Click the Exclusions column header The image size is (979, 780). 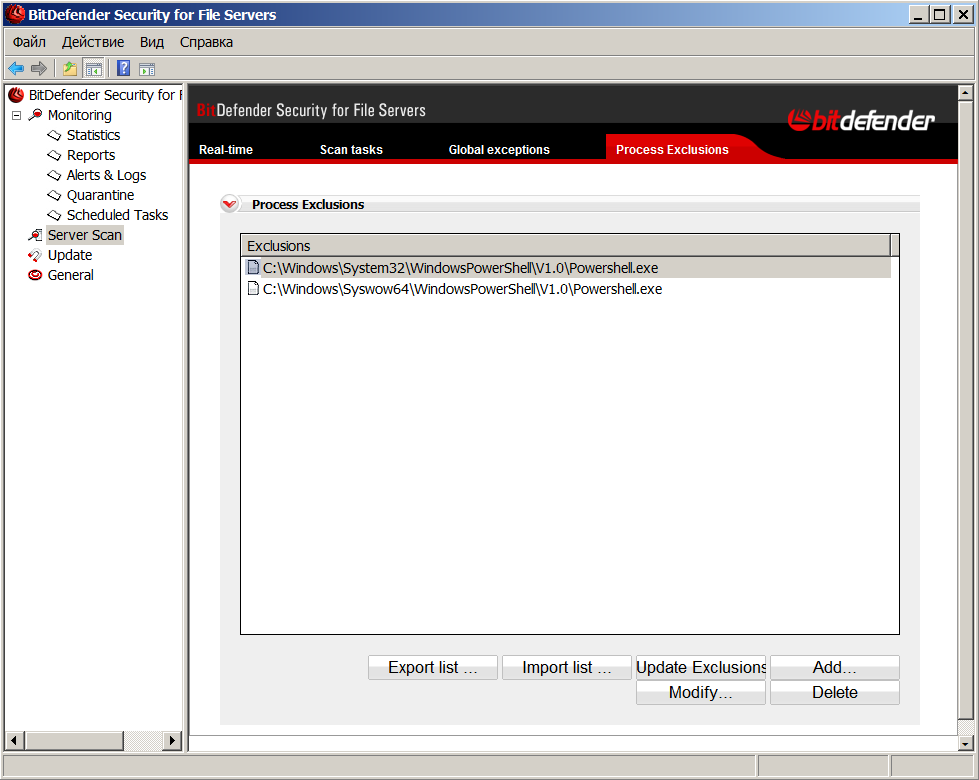566,245
